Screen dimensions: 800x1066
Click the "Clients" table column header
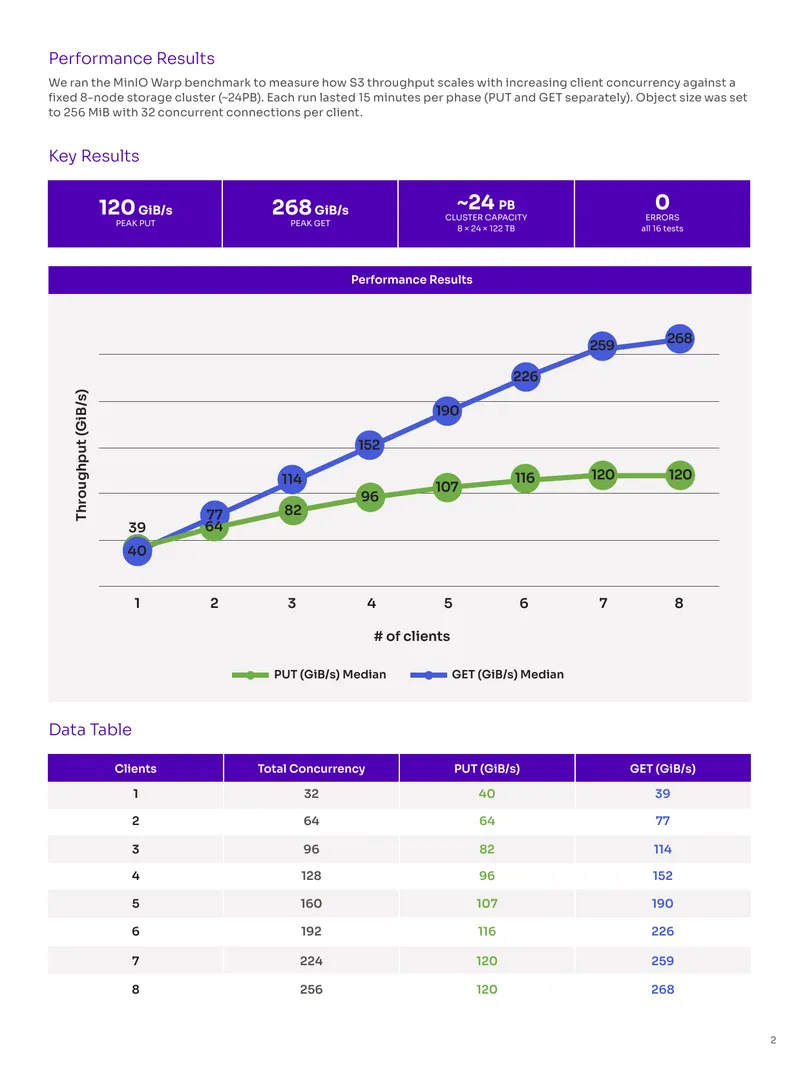(135, 768)
